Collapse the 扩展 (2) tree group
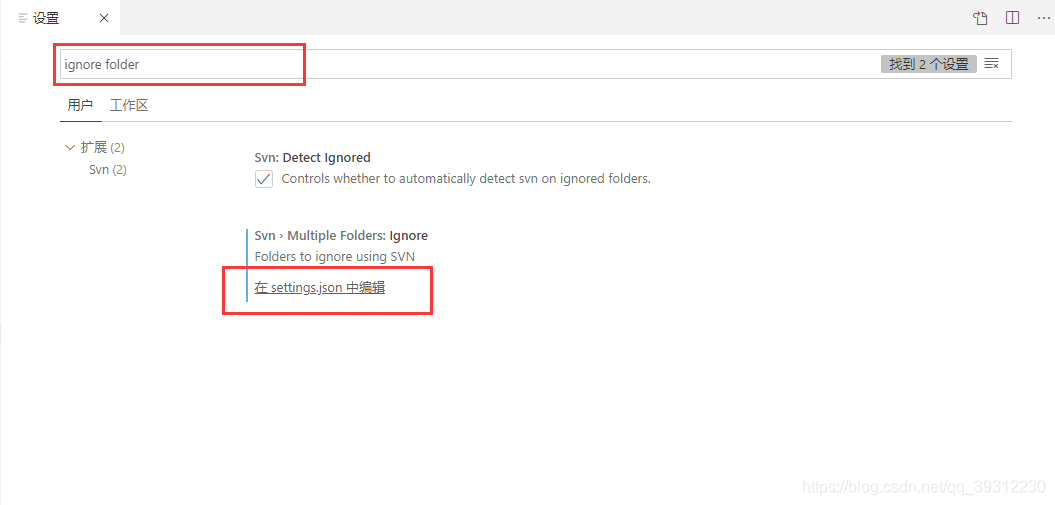Screen dimensions: 1055x505 click(x=69, y=147)
